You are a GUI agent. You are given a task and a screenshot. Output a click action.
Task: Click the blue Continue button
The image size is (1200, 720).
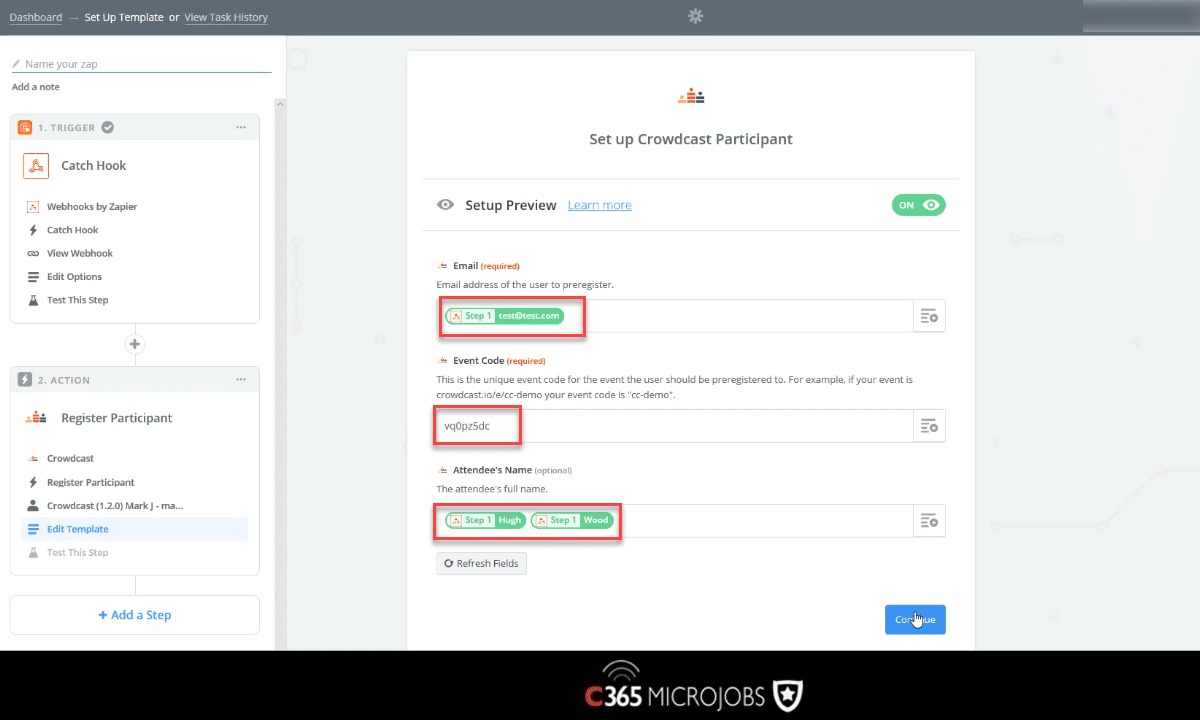pyautogui.click(x=915, y=620)
